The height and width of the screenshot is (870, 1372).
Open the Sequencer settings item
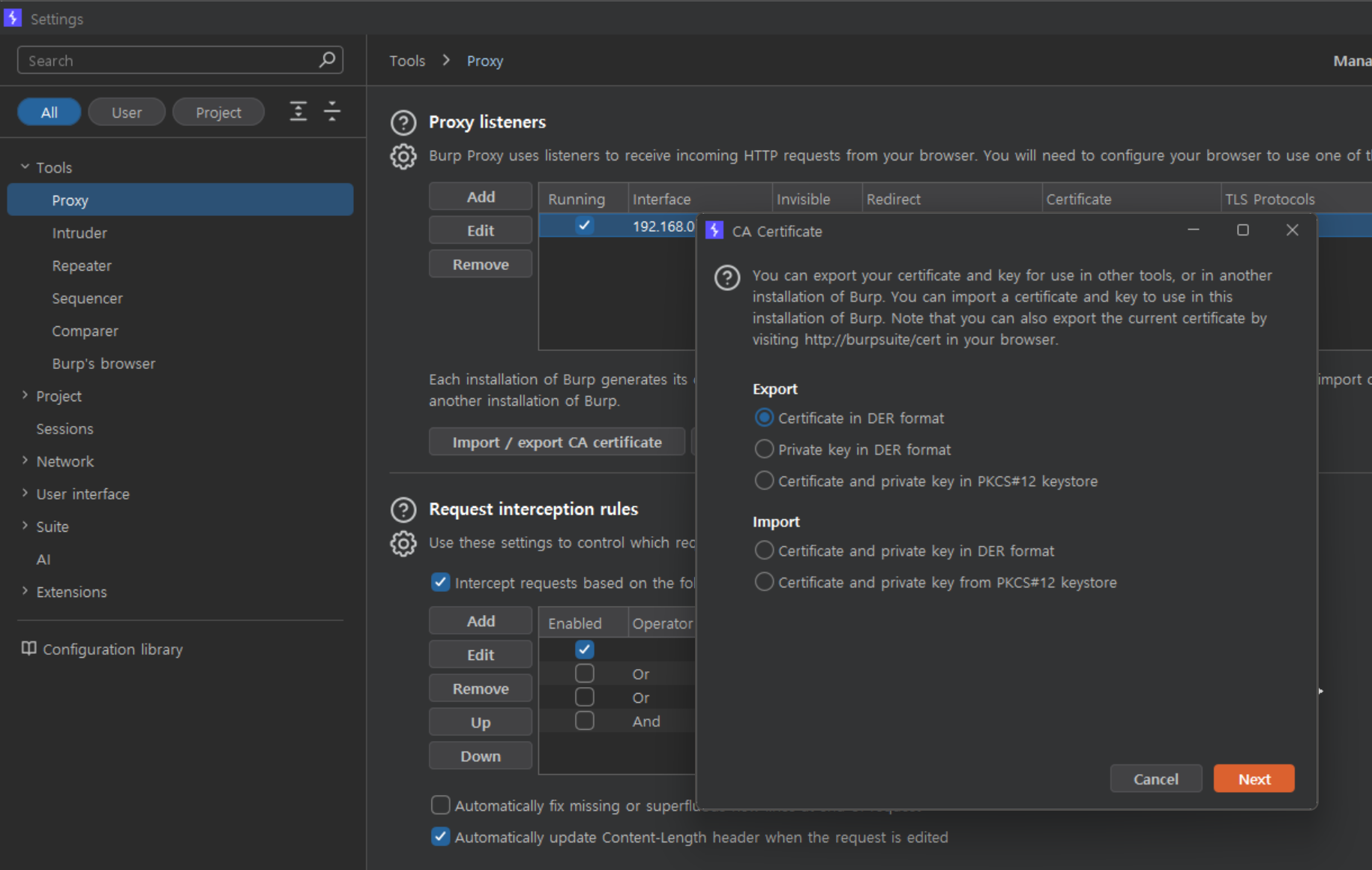pos(87,298)
